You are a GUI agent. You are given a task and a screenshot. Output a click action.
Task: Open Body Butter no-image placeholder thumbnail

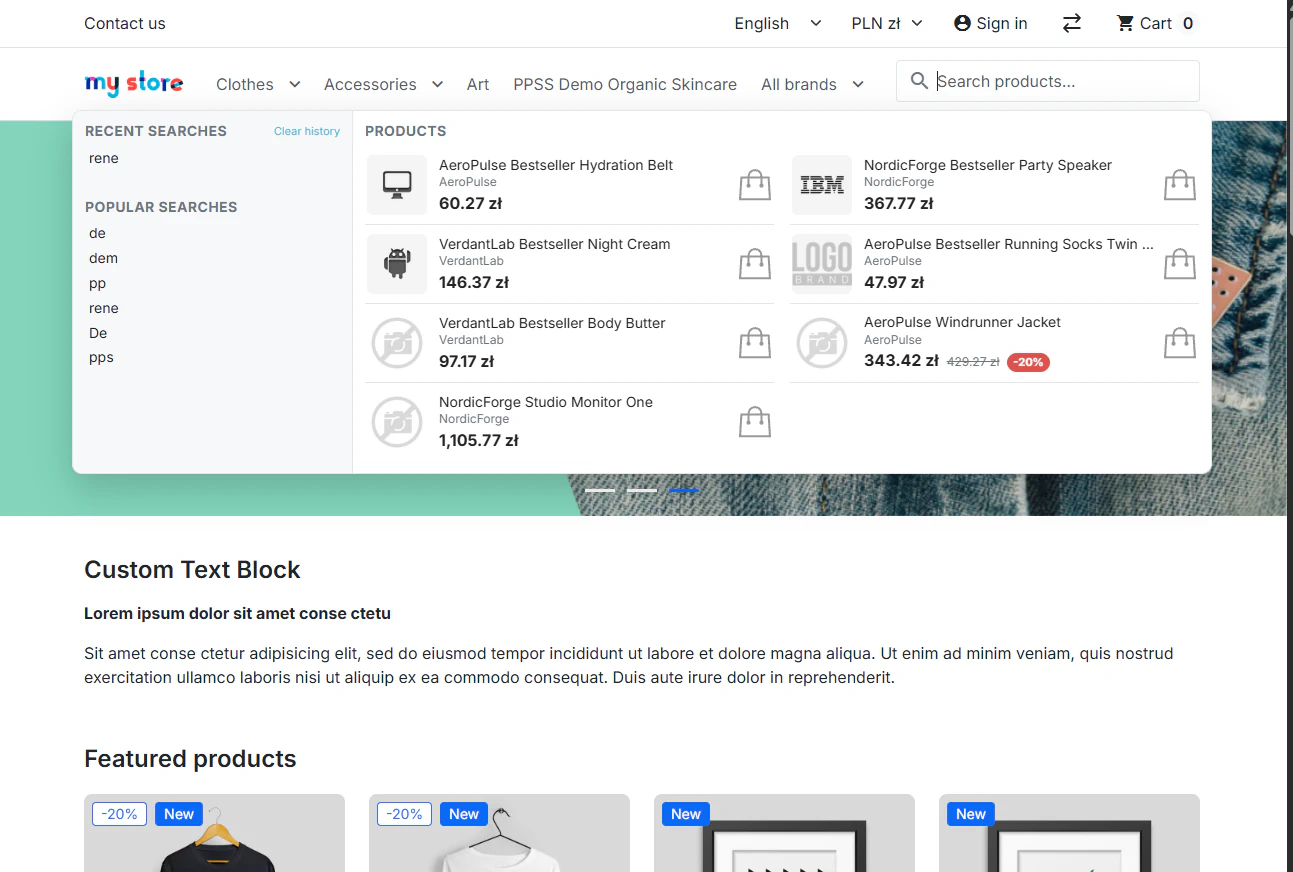click(397, 343)
